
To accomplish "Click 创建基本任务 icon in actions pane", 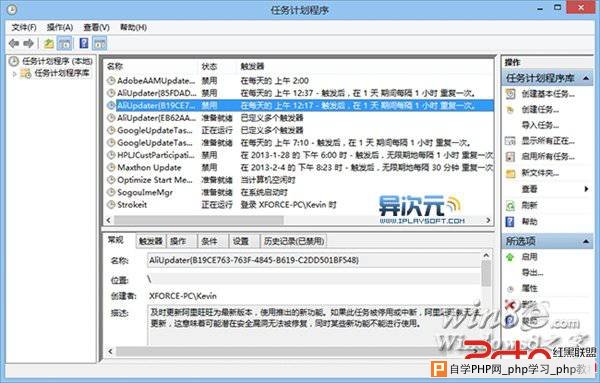I will tap(510, 94).
